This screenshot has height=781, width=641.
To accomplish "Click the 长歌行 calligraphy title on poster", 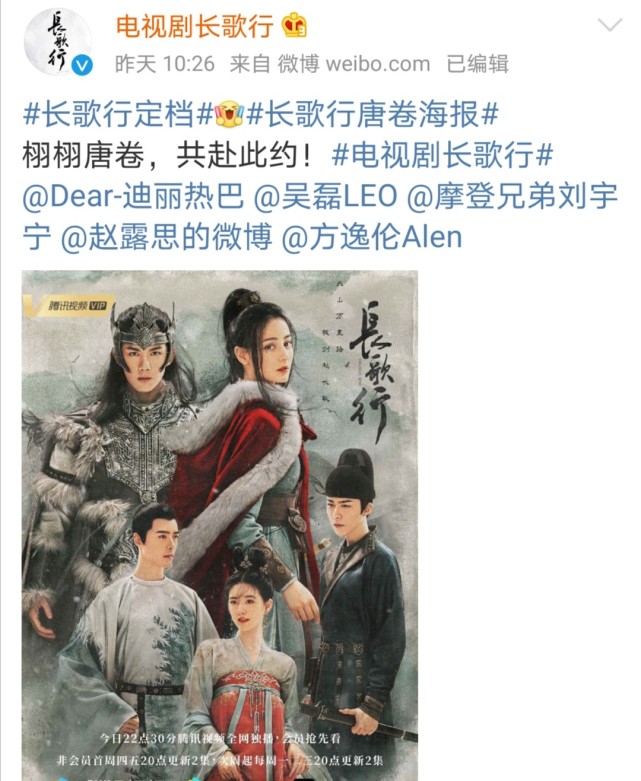I will tap(371, 371).
